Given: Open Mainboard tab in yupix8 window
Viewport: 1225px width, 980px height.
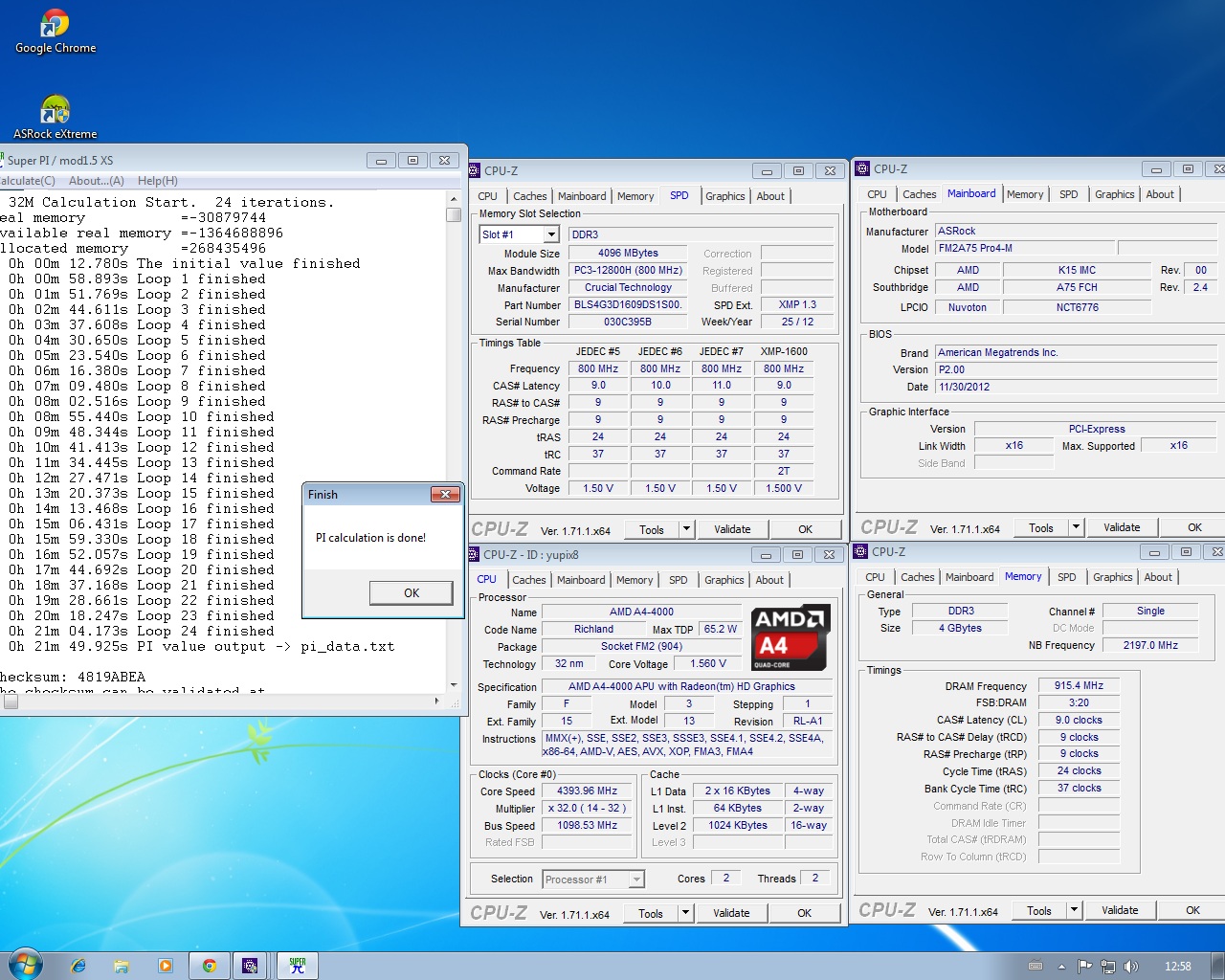Looking at the screenshot, I should [x=582, y=580].
